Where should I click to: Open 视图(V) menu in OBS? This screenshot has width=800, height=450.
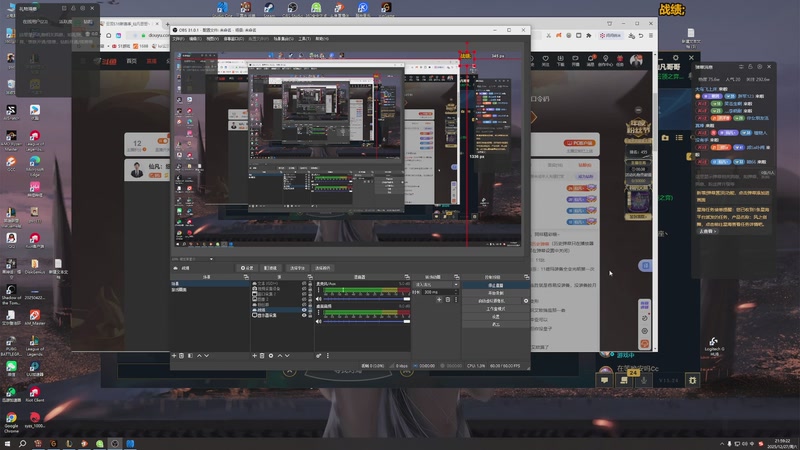[212, 39]
